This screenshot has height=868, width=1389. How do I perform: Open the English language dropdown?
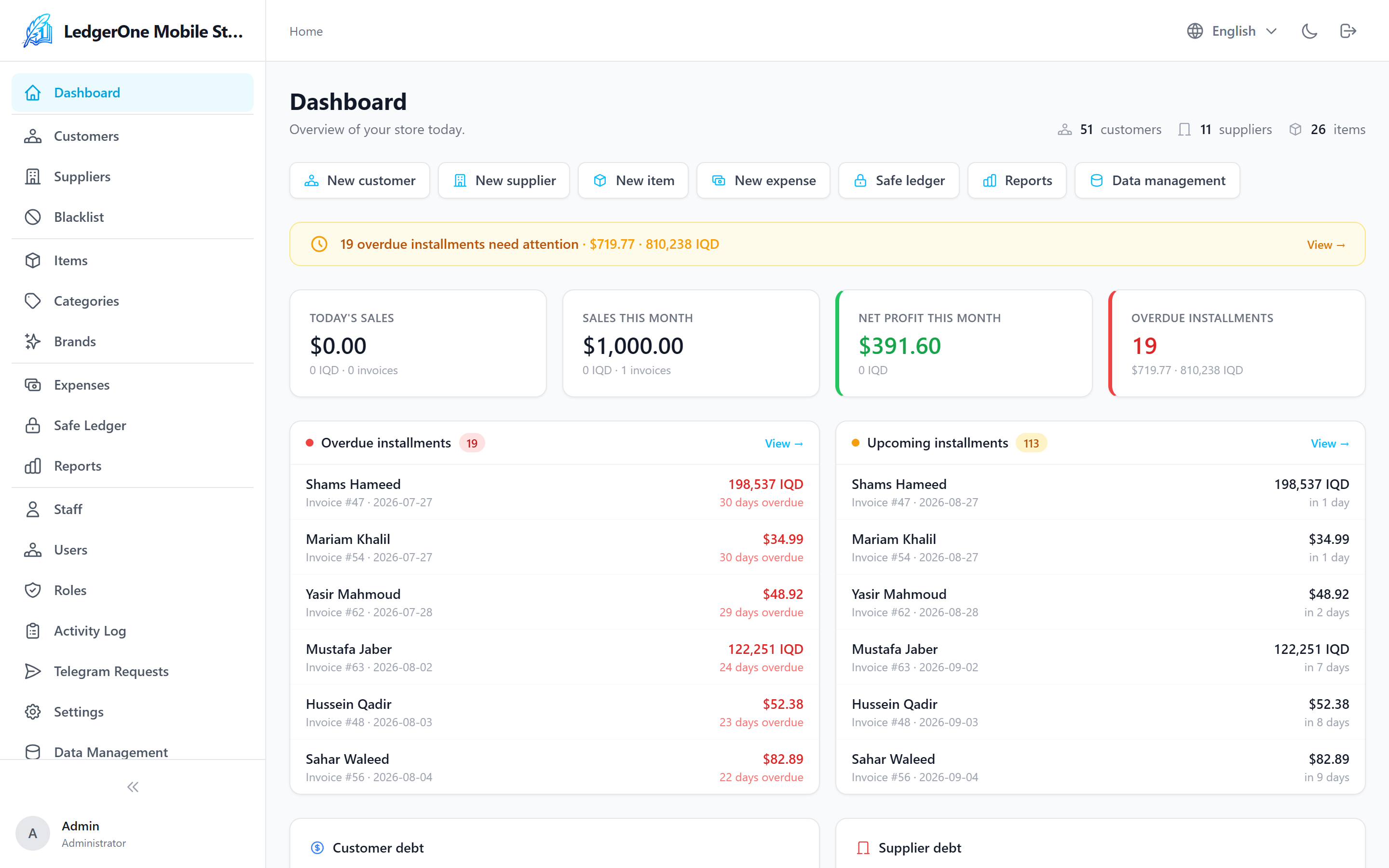1232,31
